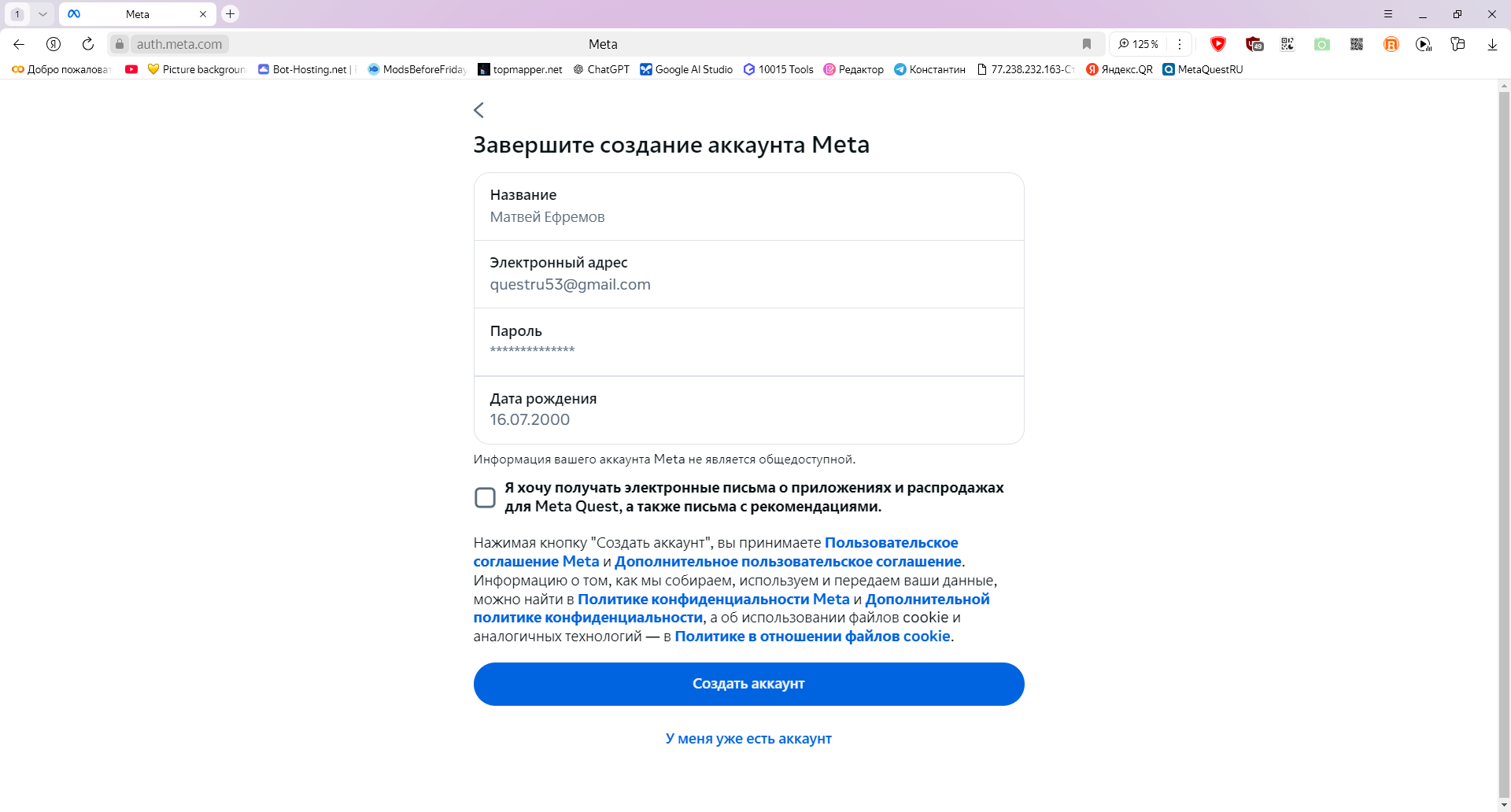1511x812 pixels.
Task: Open the browser hamburger menu
Action: pyautogui.click(x=1388, y=14)
